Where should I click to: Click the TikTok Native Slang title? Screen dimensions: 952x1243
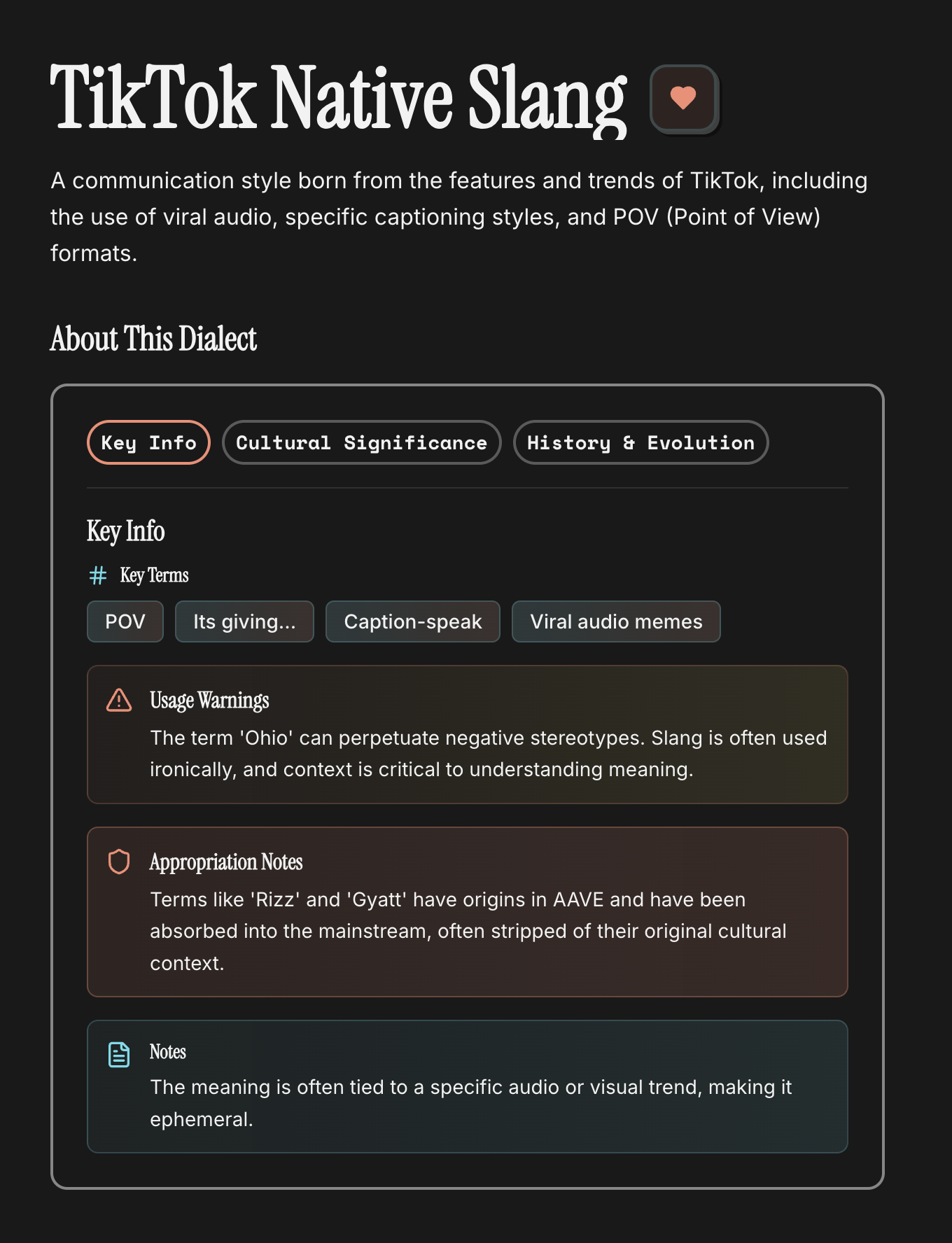[338, 98]
